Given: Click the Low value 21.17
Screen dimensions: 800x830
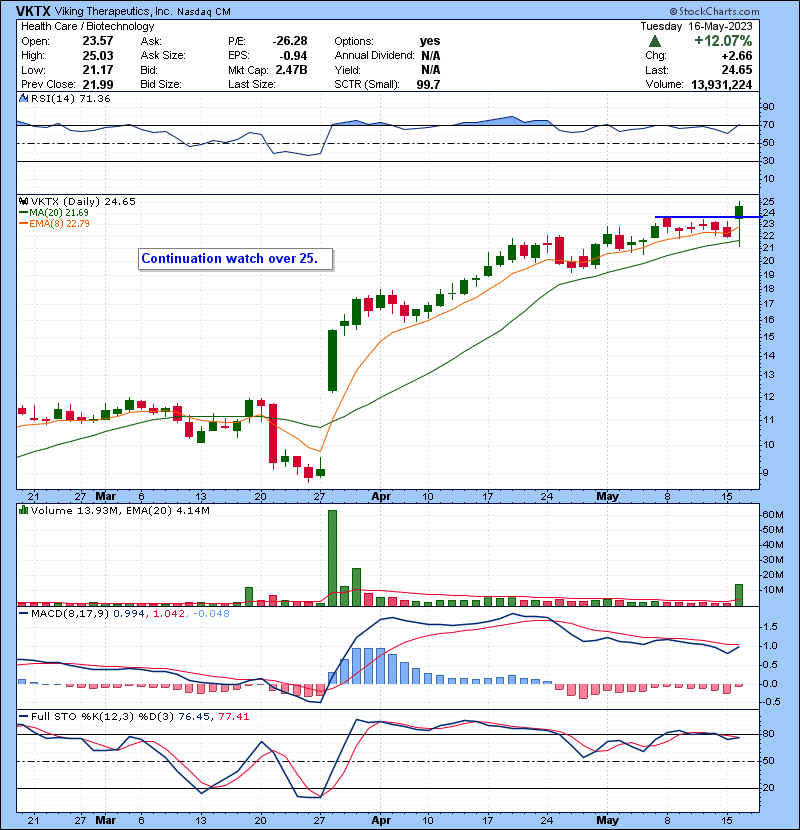Looking at the screenshot, I should [x=98, y=70].
